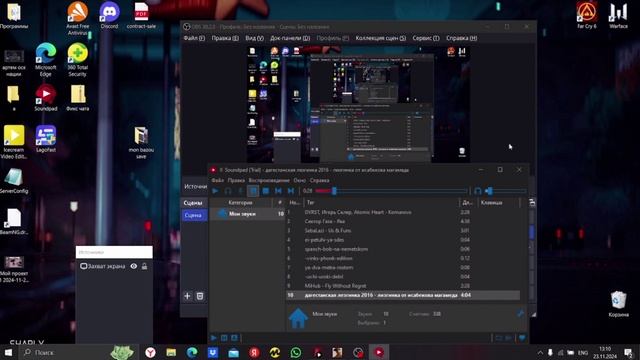Toggle eye visibility for Захват экрана source
Image resolution: width=640 pixels, height=360 pixels.
coord(133,266)
